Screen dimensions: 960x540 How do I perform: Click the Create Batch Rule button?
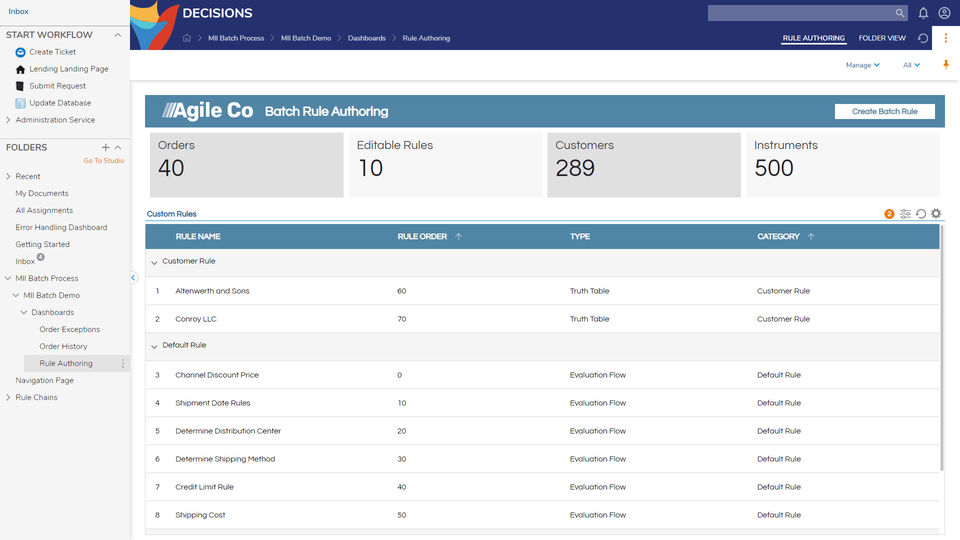(884, 111)
